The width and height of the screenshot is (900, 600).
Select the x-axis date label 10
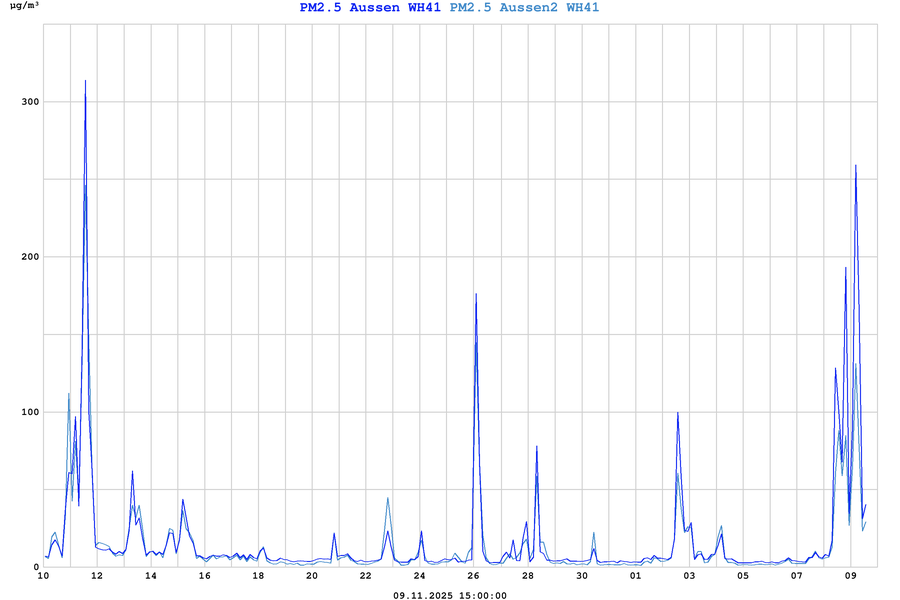43,576
